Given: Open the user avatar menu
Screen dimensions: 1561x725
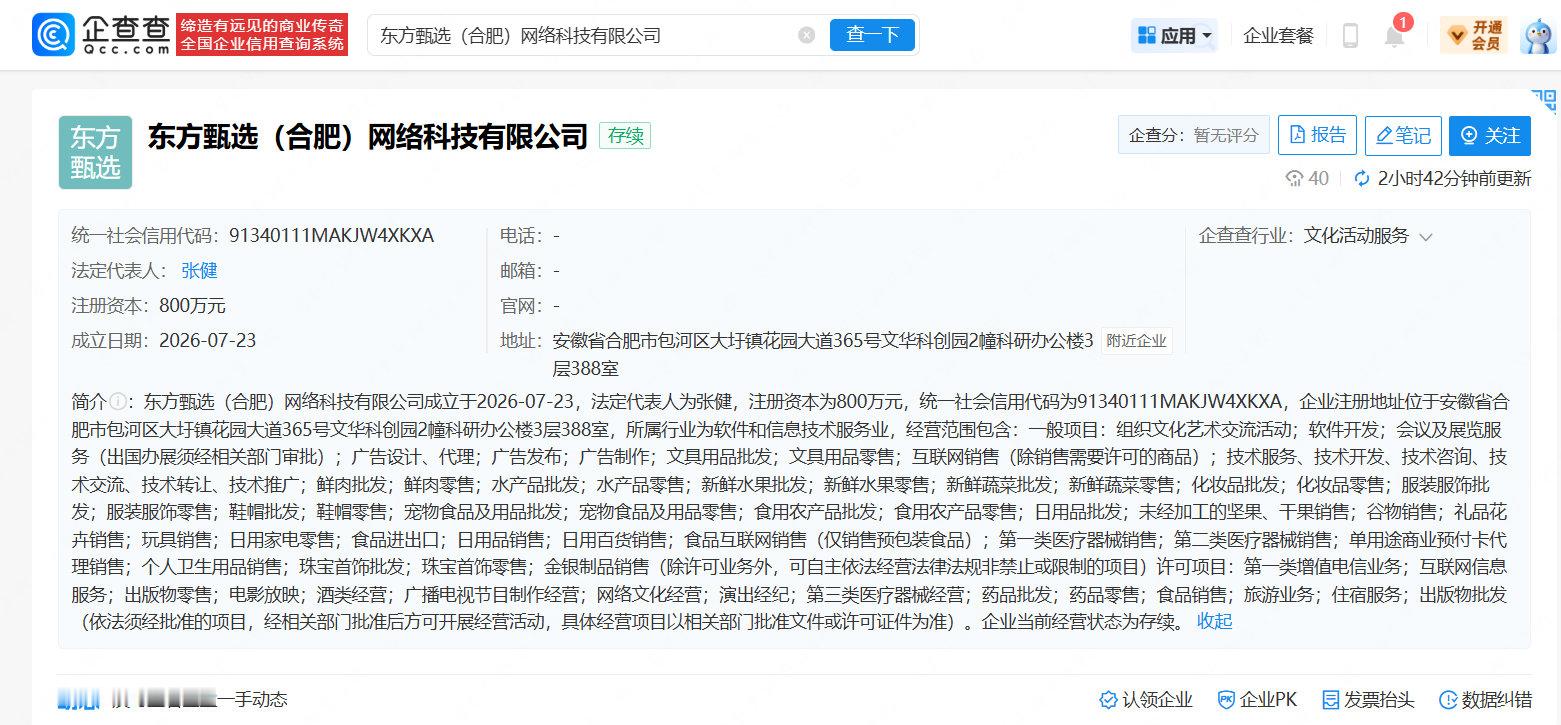Looking at the screenshot, I should coord(1537,36).
